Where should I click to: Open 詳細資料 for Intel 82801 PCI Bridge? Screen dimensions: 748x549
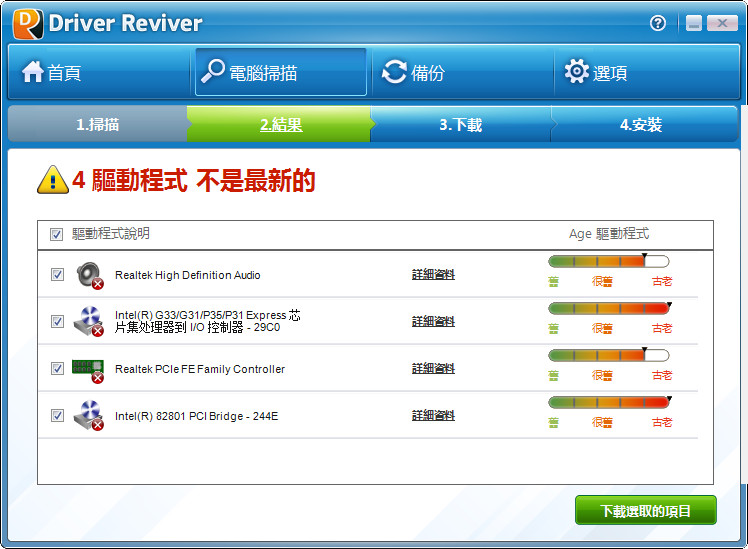433,415
